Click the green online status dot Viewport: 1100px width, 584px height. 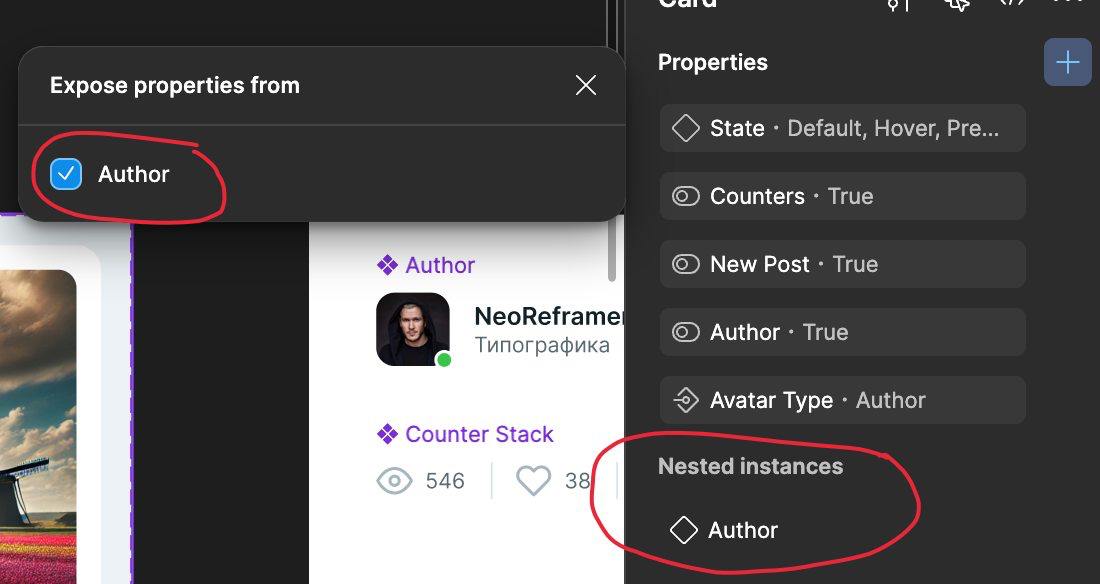pos(444,359)
